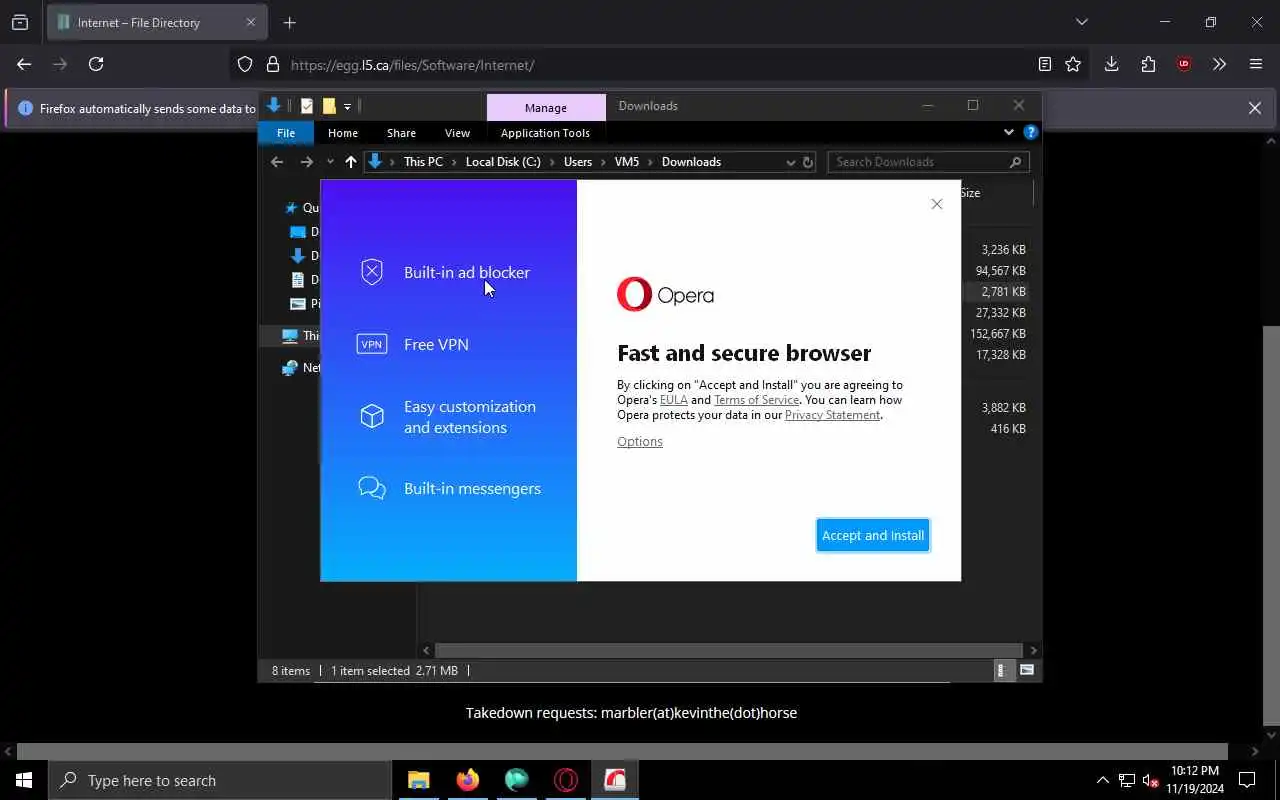This screenshot has width=1280, height=800.
Task: Open the Terms of Service link
Action: [x=756, y=400]
